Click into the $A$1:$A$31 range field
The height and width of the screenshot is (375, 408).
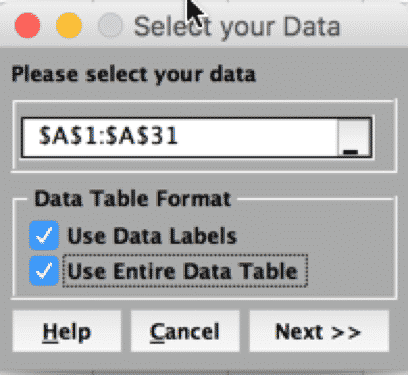coord(180,137)
